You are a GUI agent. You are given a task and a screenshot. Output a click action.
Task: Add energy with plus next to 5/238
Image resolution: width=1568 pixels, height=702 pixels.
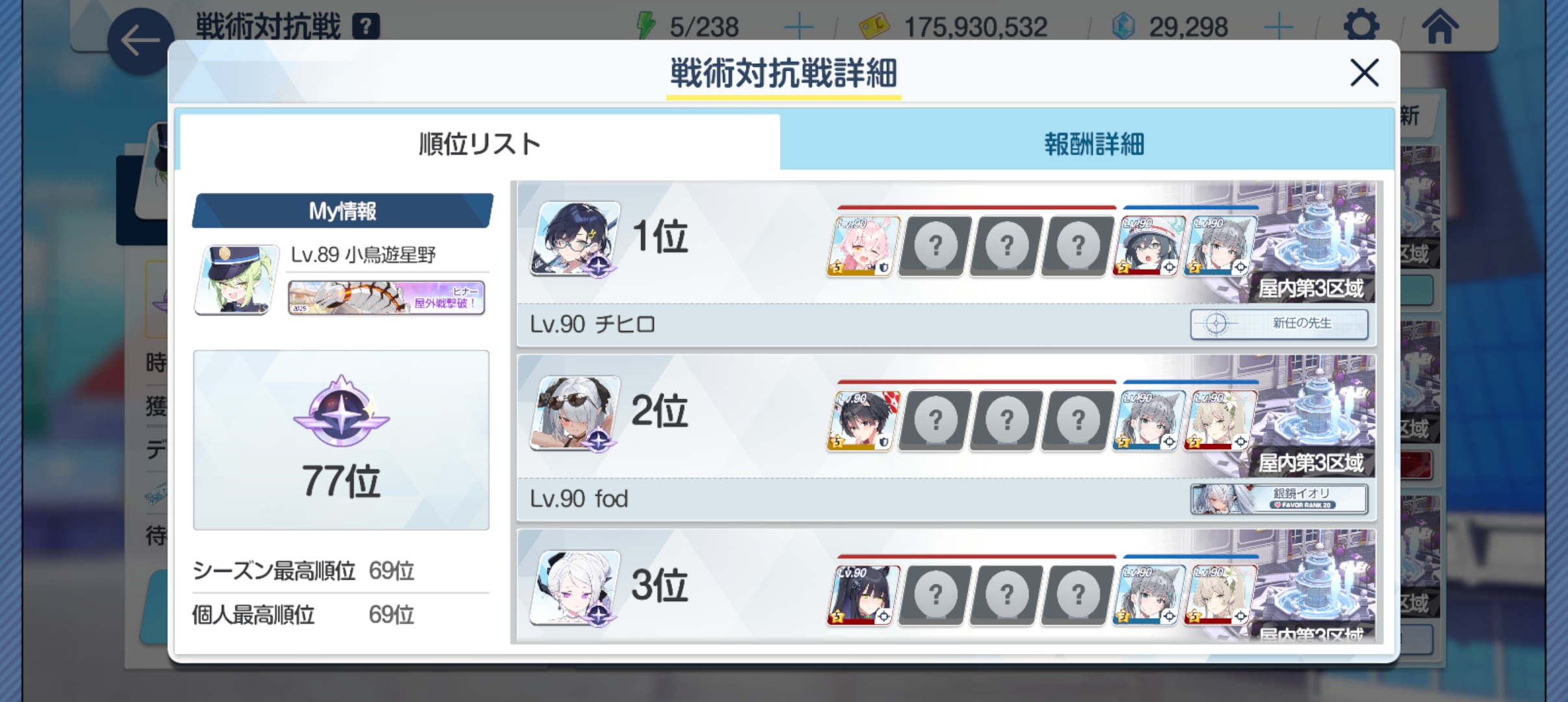tap(798, 27)
